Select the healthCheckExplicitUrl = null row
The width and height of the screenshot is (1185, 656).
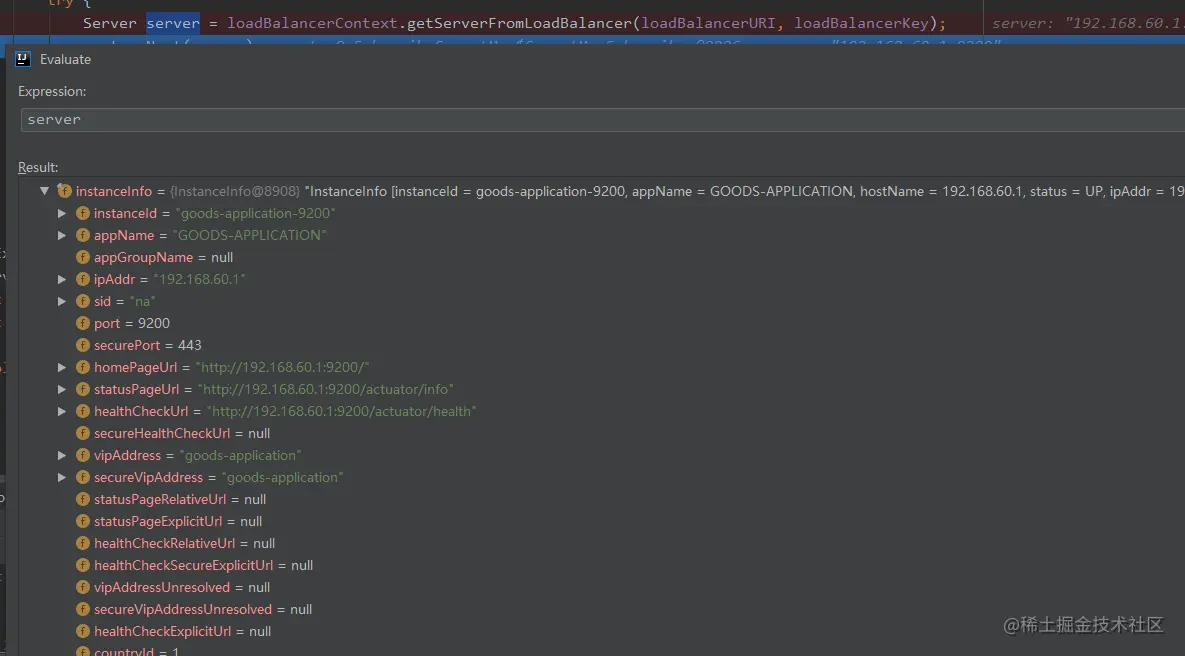(182, 630)
